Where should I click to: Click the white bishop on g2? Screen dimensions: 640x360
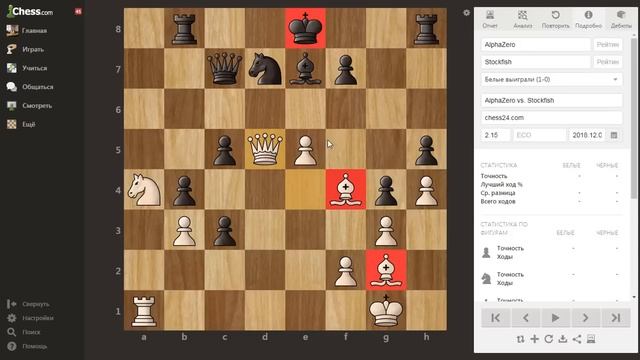pyautogui.click(x=386, y=271)
